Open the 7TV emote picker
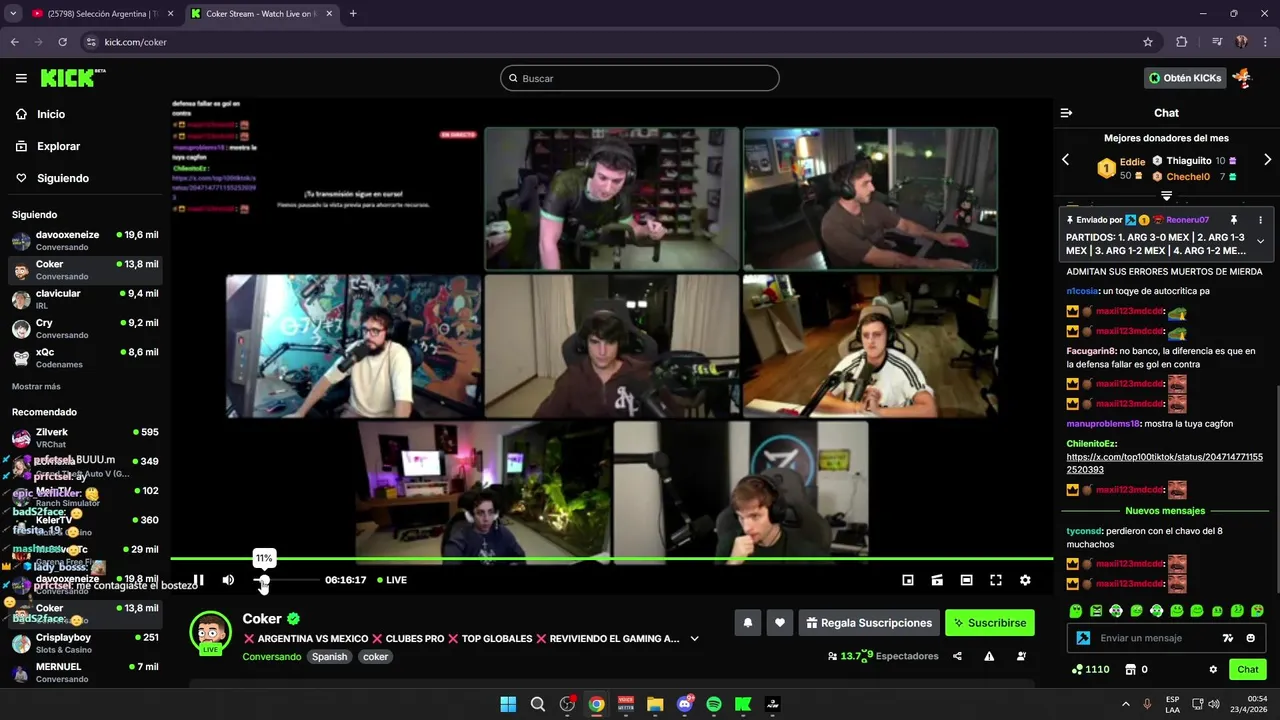The width and height of the screenshot is (1280, 720). [1228, 638]
